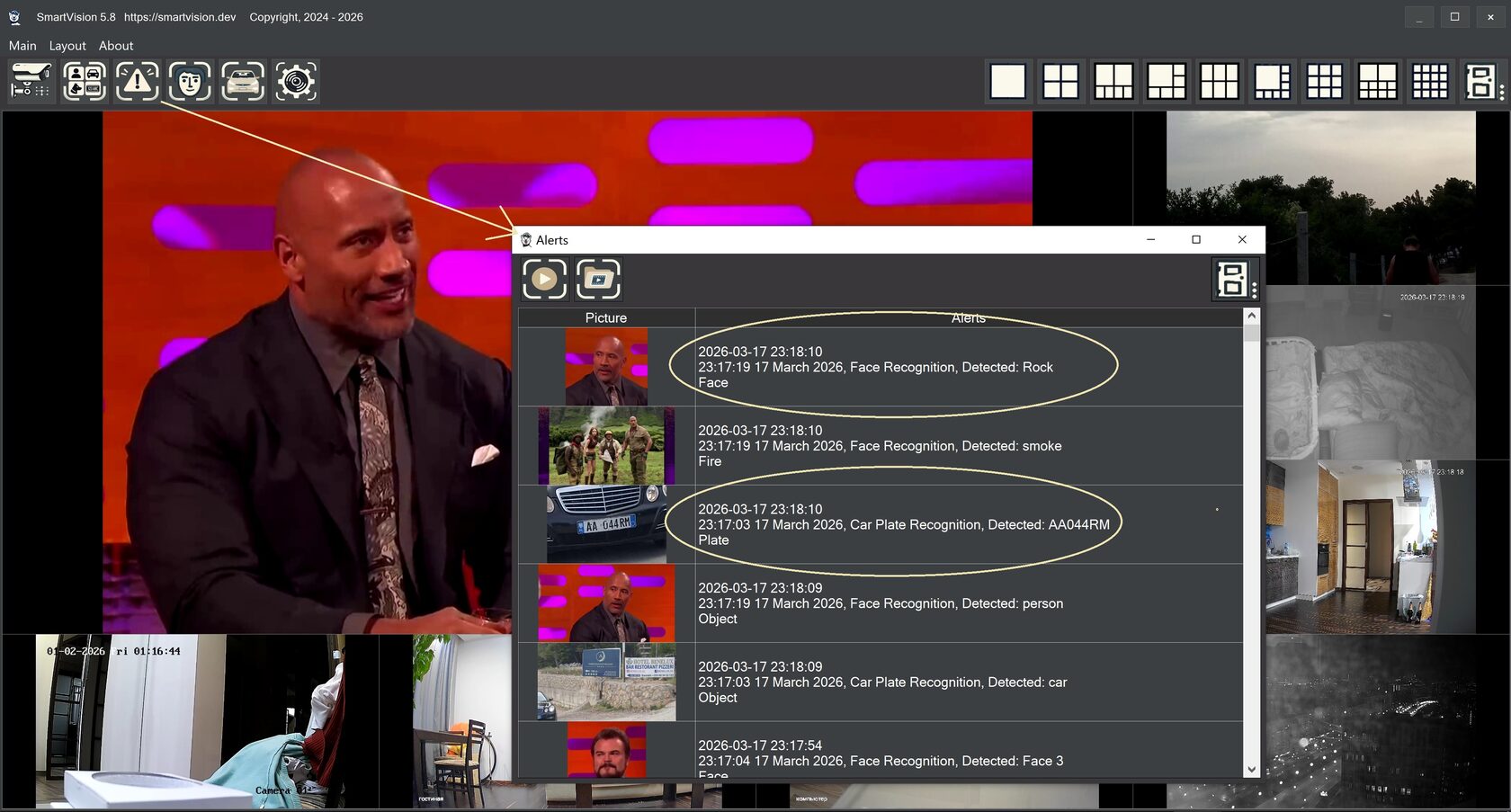This screenshot has width=1511, height=812.
Task: Click the alert text 'Detected: person'
Action: tap(1013, 603)
